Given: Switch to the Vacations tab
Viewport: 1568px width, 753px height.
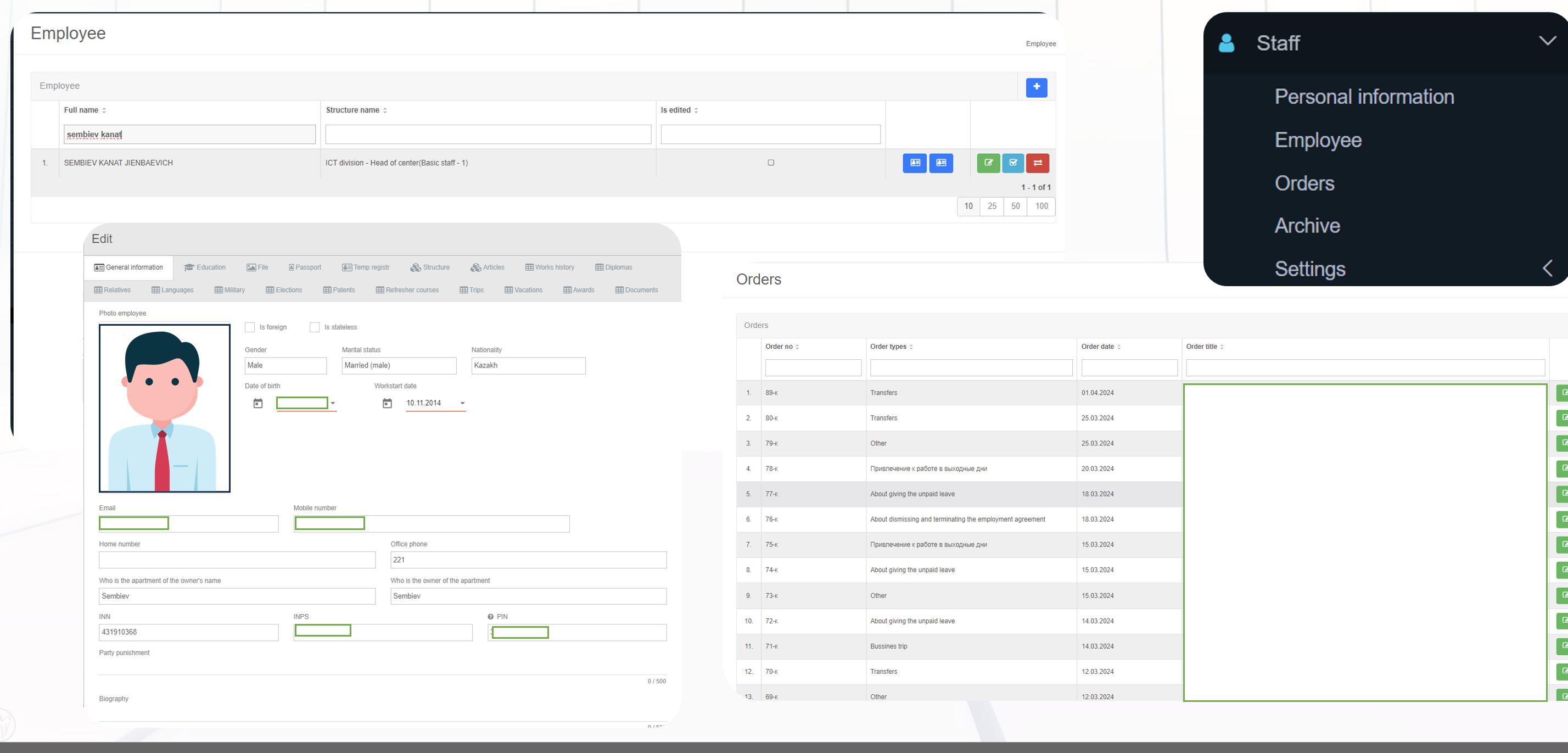Looking at the screenshot, I should (523, 290).
